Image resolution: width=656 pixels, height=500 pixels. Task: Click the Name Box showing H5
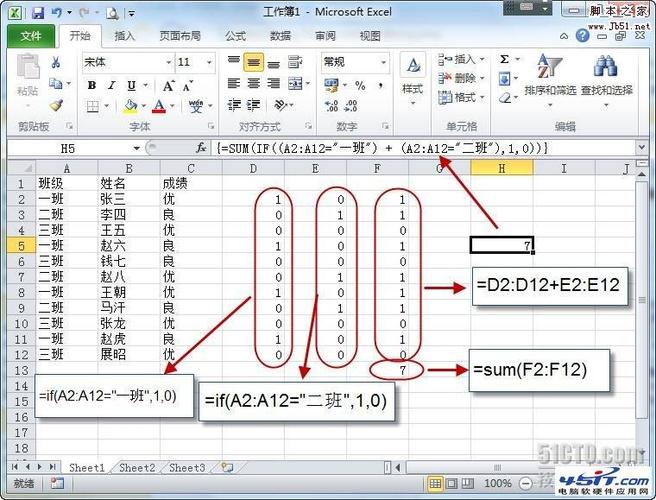point(69,148)
